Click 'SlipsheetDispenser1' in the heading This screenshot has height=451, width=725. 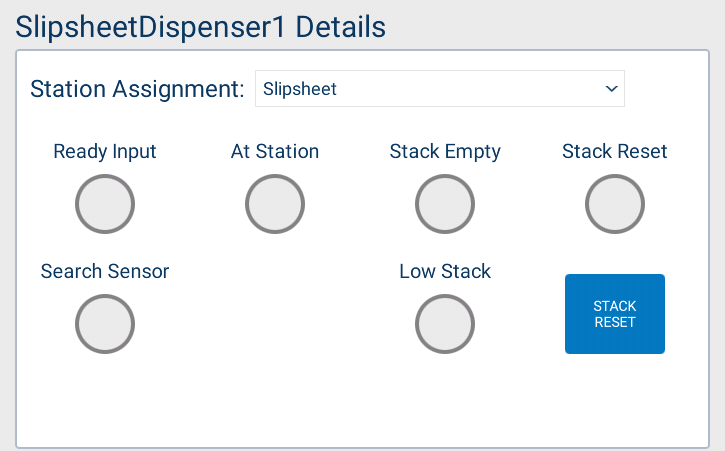pos(152,26)
